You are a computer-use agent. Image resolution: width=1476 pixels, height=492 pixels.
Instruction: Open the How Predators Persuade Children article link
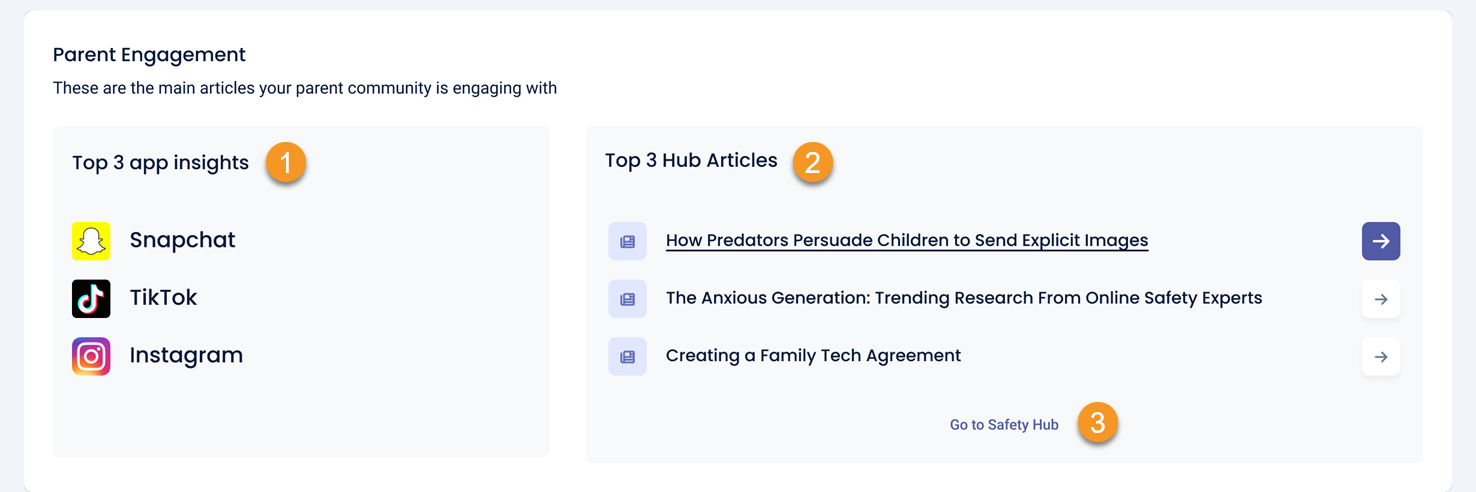pyautogui.click(x=906, y=240)
